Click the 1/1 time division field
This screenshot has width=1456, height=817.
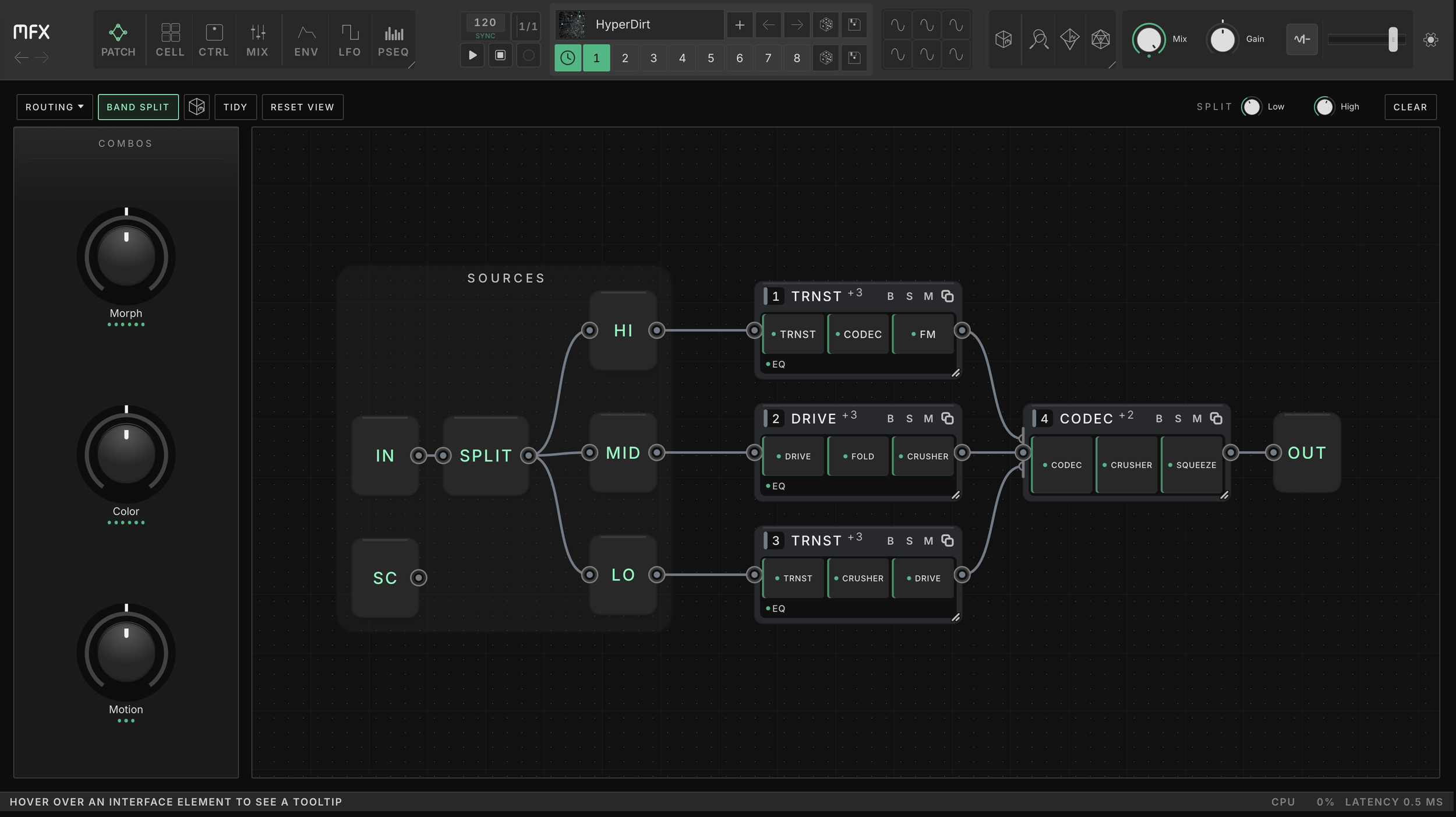(528, 26)
